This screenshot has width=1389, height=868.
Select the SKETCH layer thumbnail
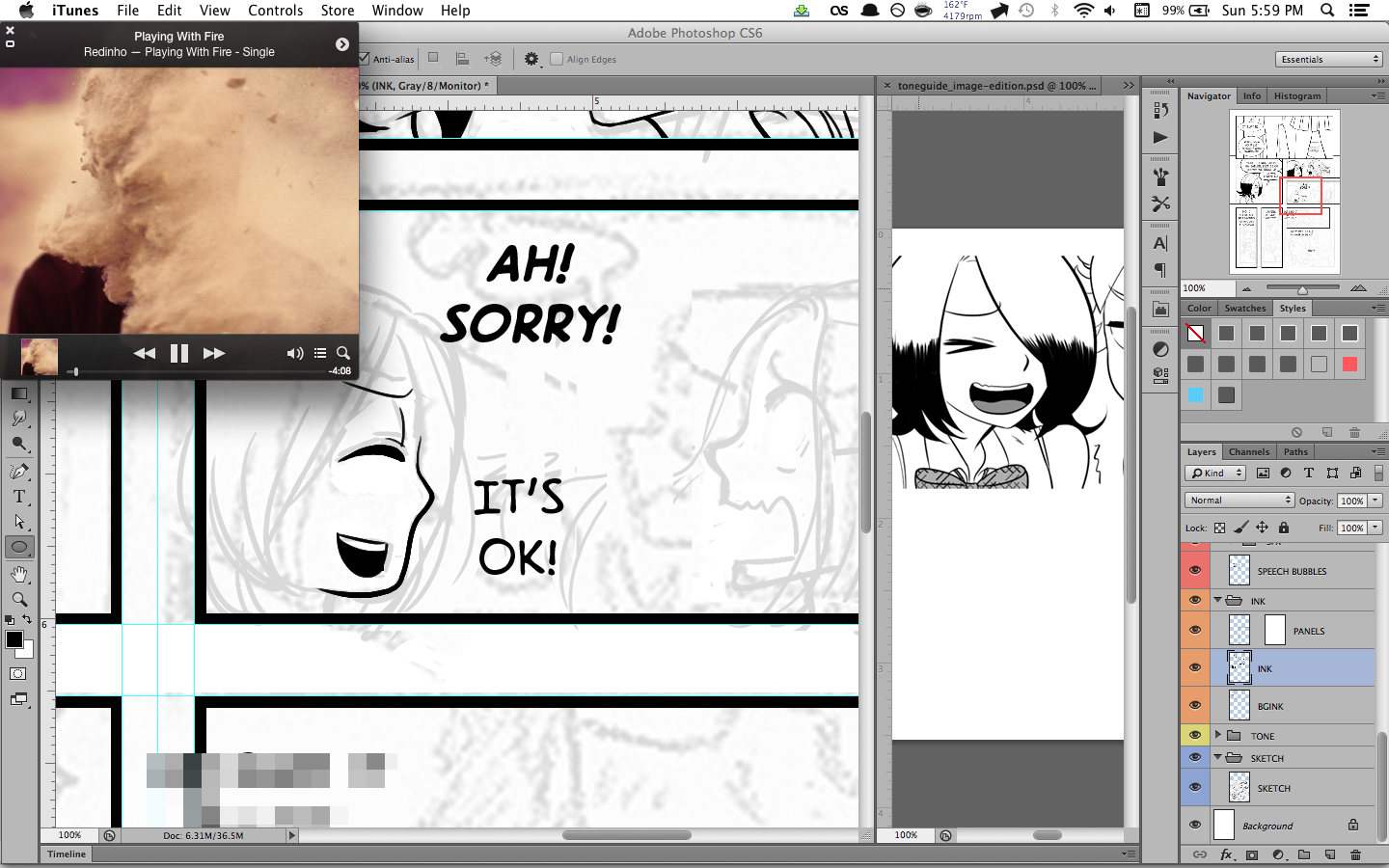tap(1239, 787)
